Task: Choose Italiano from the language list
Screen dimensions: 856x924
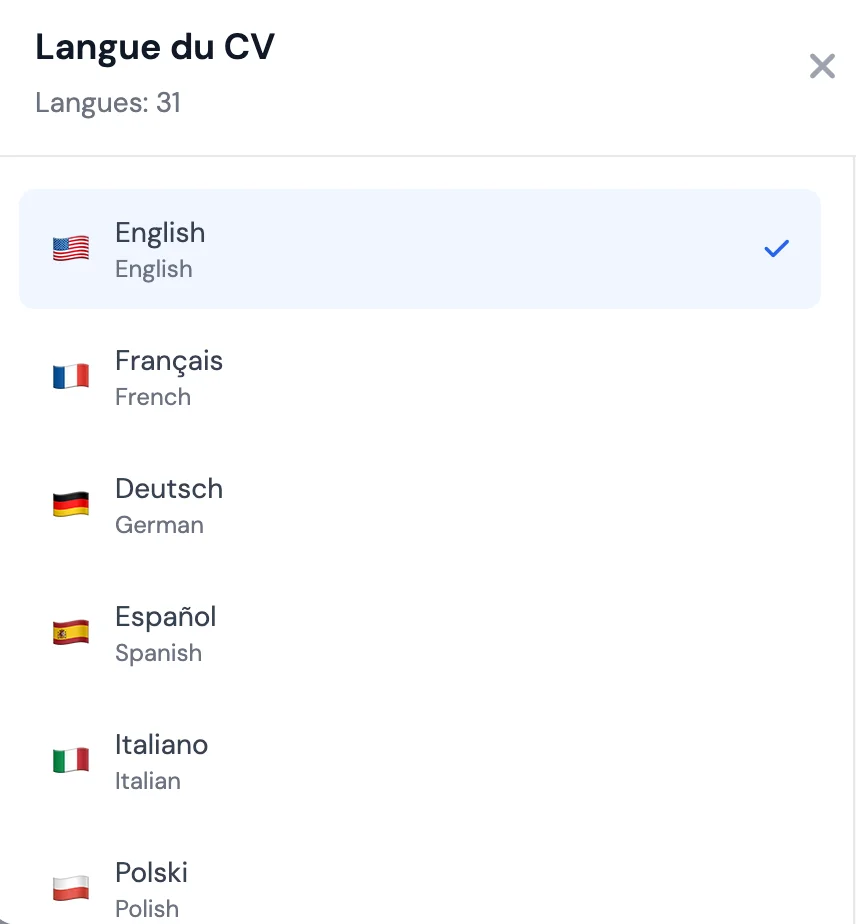Action: [420, 760]
